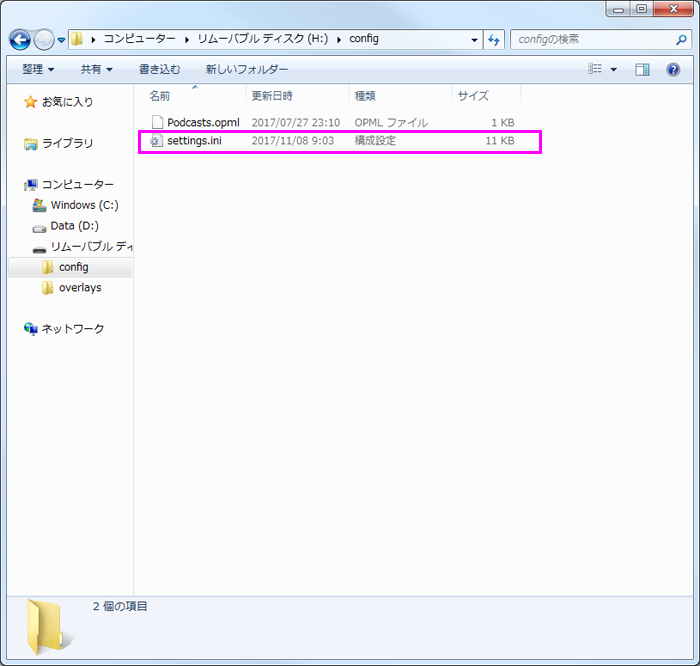
Task: Click the Windows (C:) drive icon
Action: tap(39, 205)
